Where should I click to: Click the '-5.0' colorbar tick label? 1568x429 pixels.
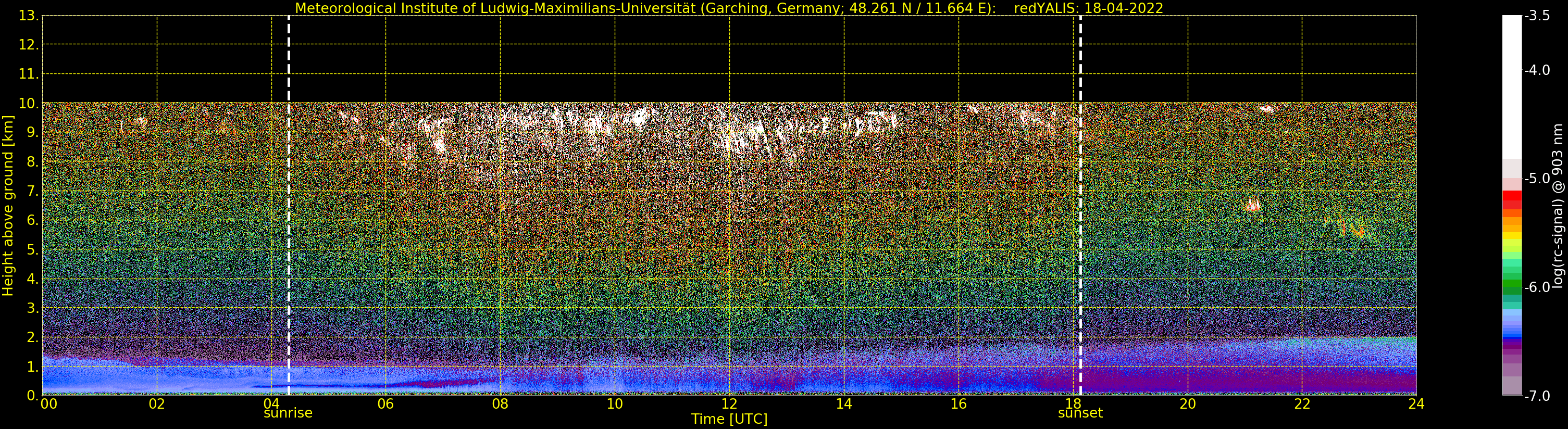(x=1537, y=179)
